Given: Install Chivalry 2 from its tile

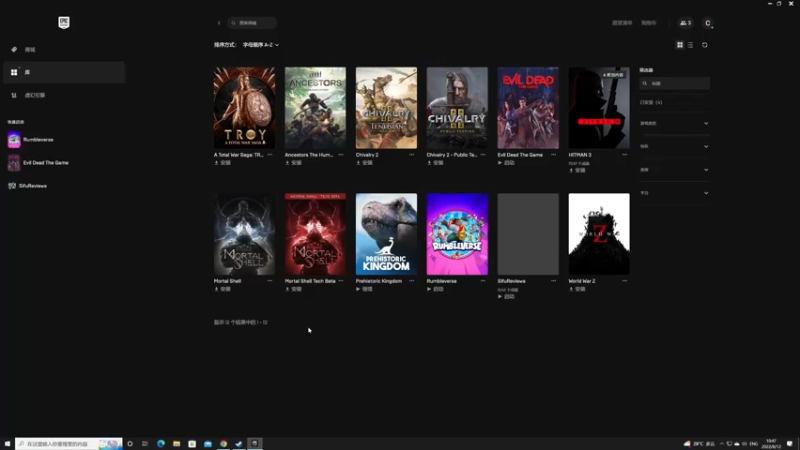Looking at the screenshot, I should 364,163.
